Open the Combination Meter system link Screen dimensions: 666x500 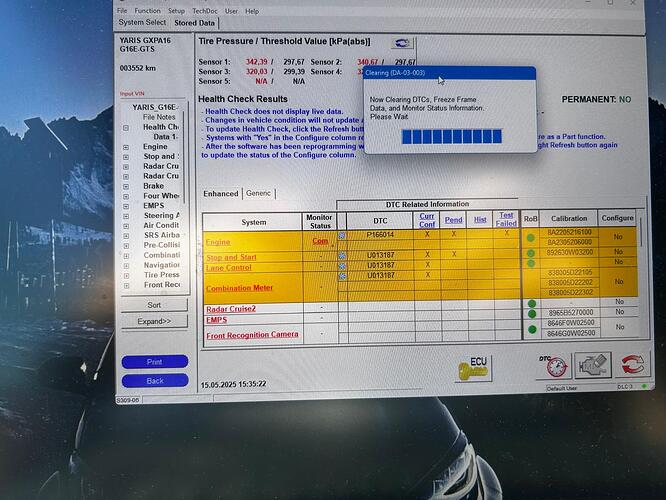click(x=241, y=288)
